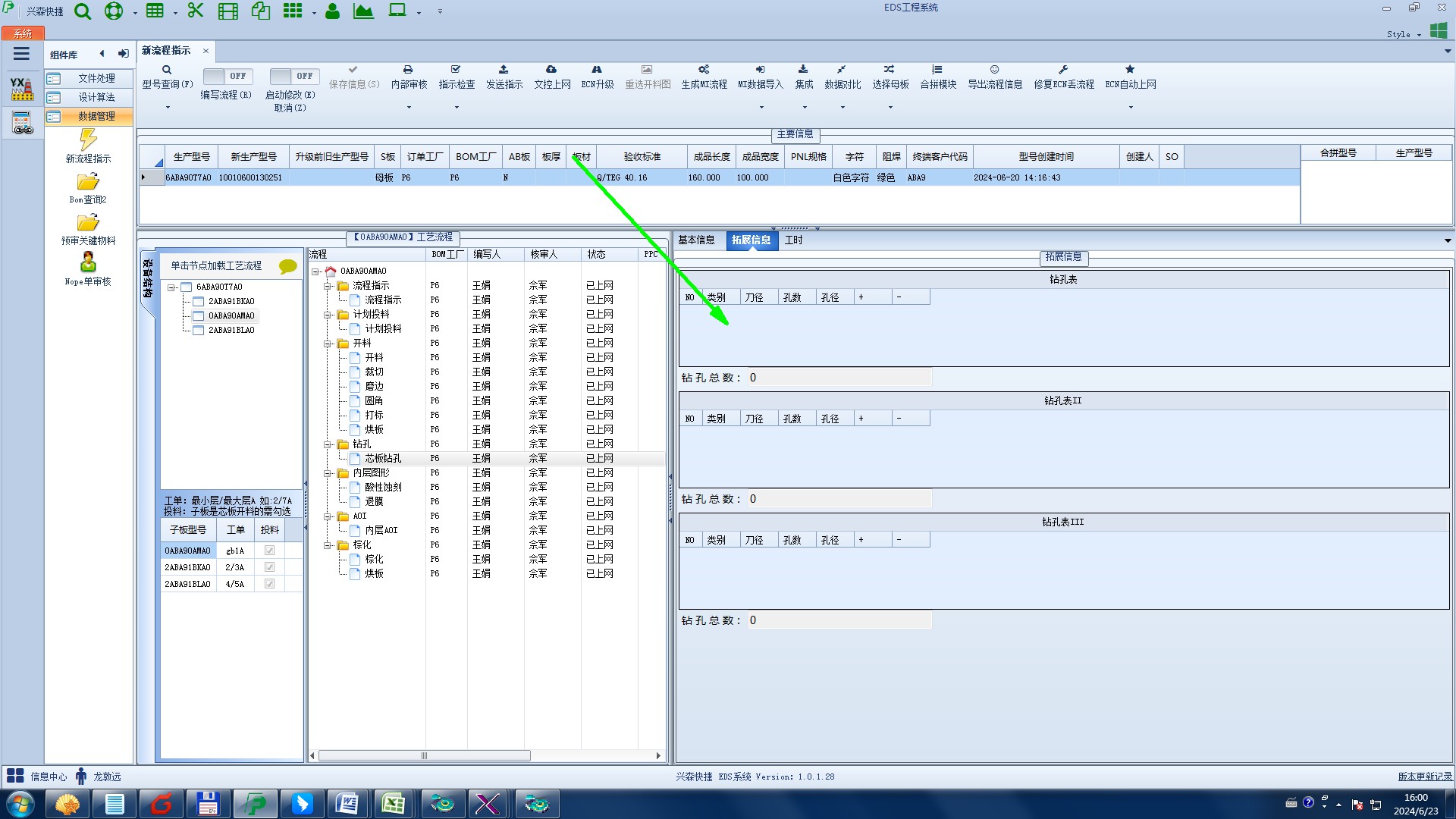Viewport: 1456px width, 819px height.
Task: Select 数据管理 in component library
Action: 89,117
